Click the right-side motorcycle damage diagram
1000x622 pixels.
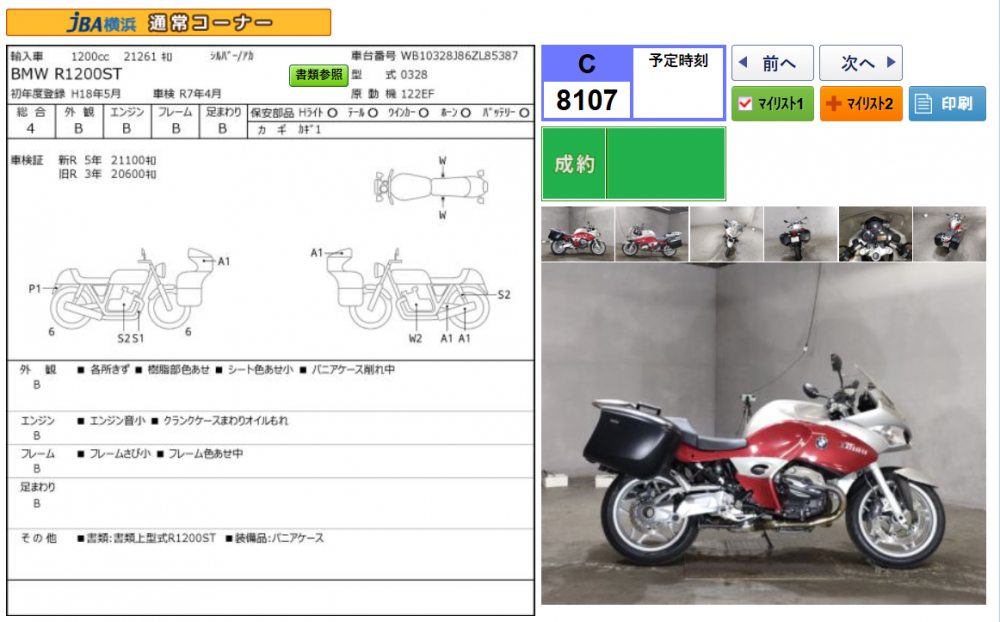coord(408,289)
